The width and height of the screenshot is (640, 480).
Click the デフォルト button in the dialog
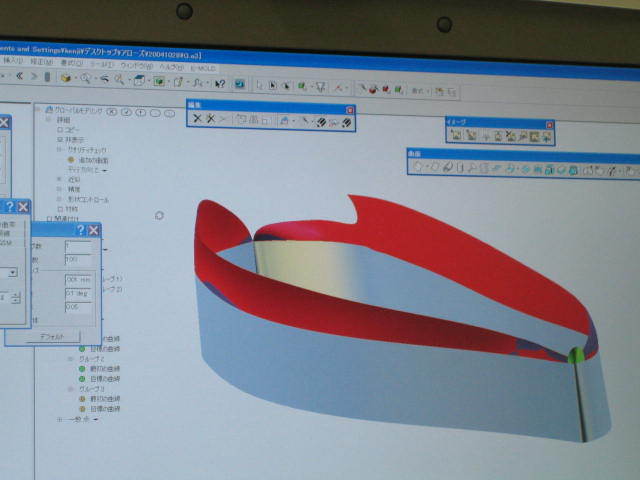pyautogui.click(x=53, y=337)
